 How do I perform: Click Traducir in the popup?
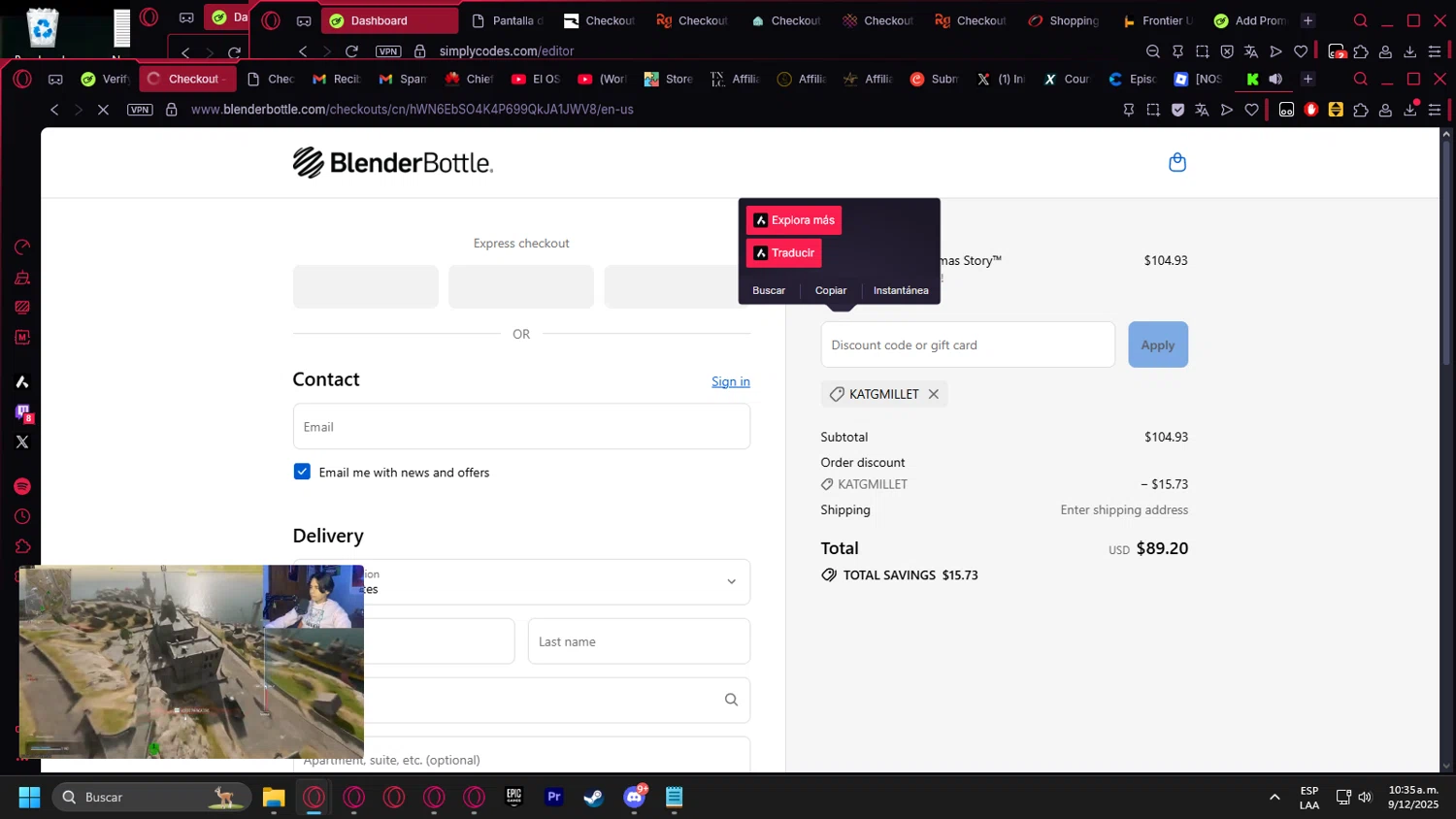coord(784,253)
